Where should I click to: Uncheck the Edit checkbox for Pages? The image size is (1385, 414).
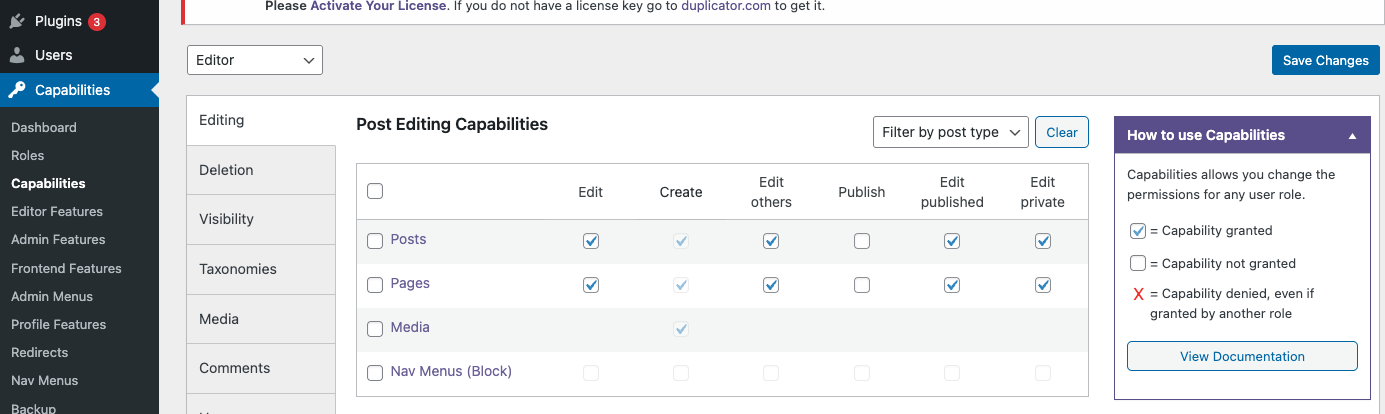(591, 285)
